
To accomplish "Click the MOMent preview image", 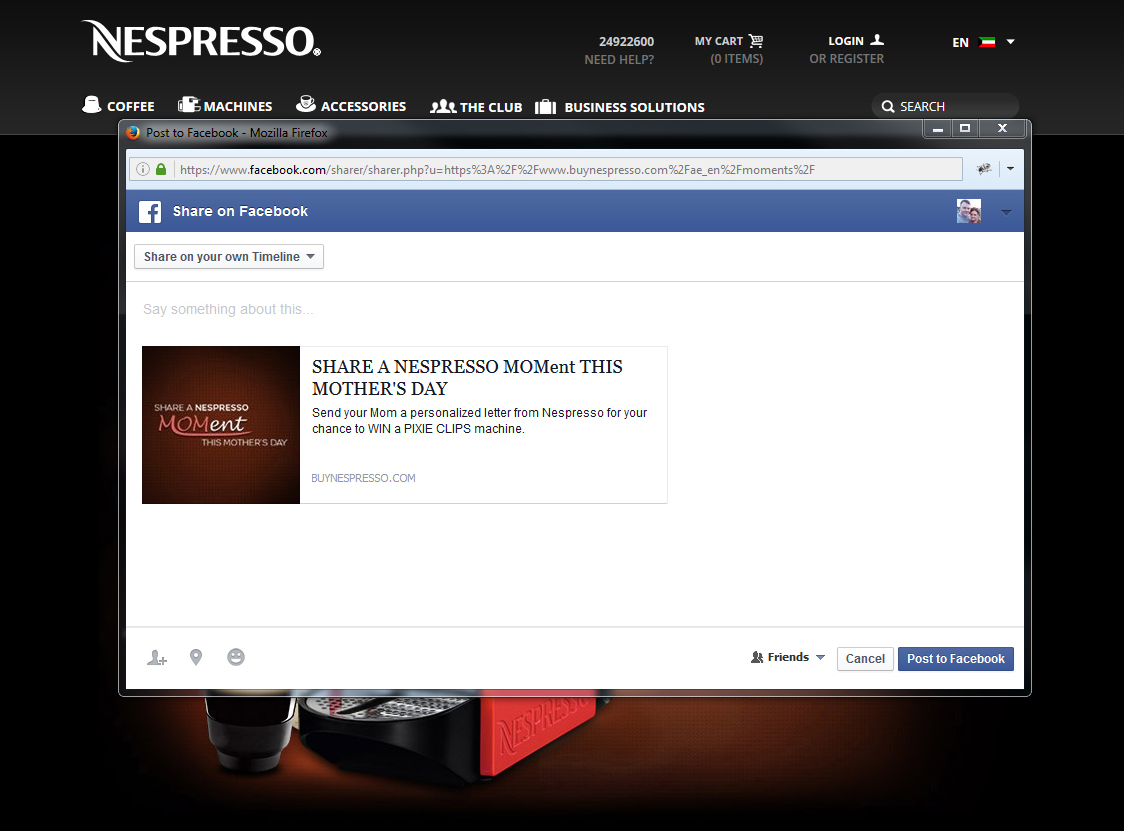I will click(x=221, y=425).
